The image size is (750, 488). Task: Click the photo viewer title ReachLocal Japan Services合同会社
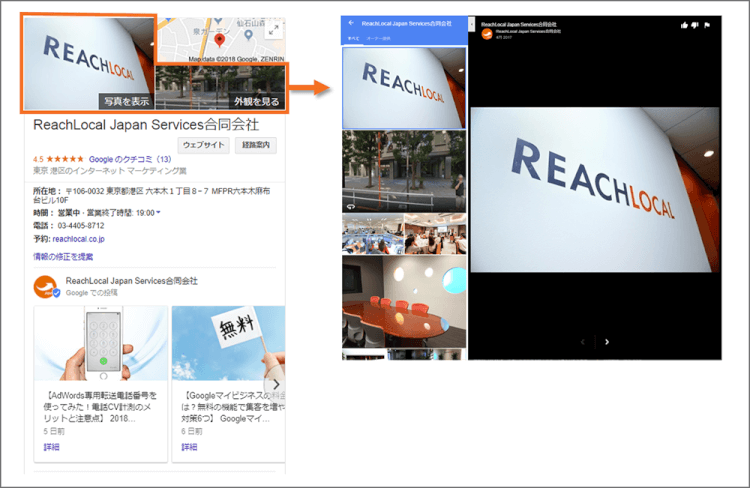tap(518, 24)
